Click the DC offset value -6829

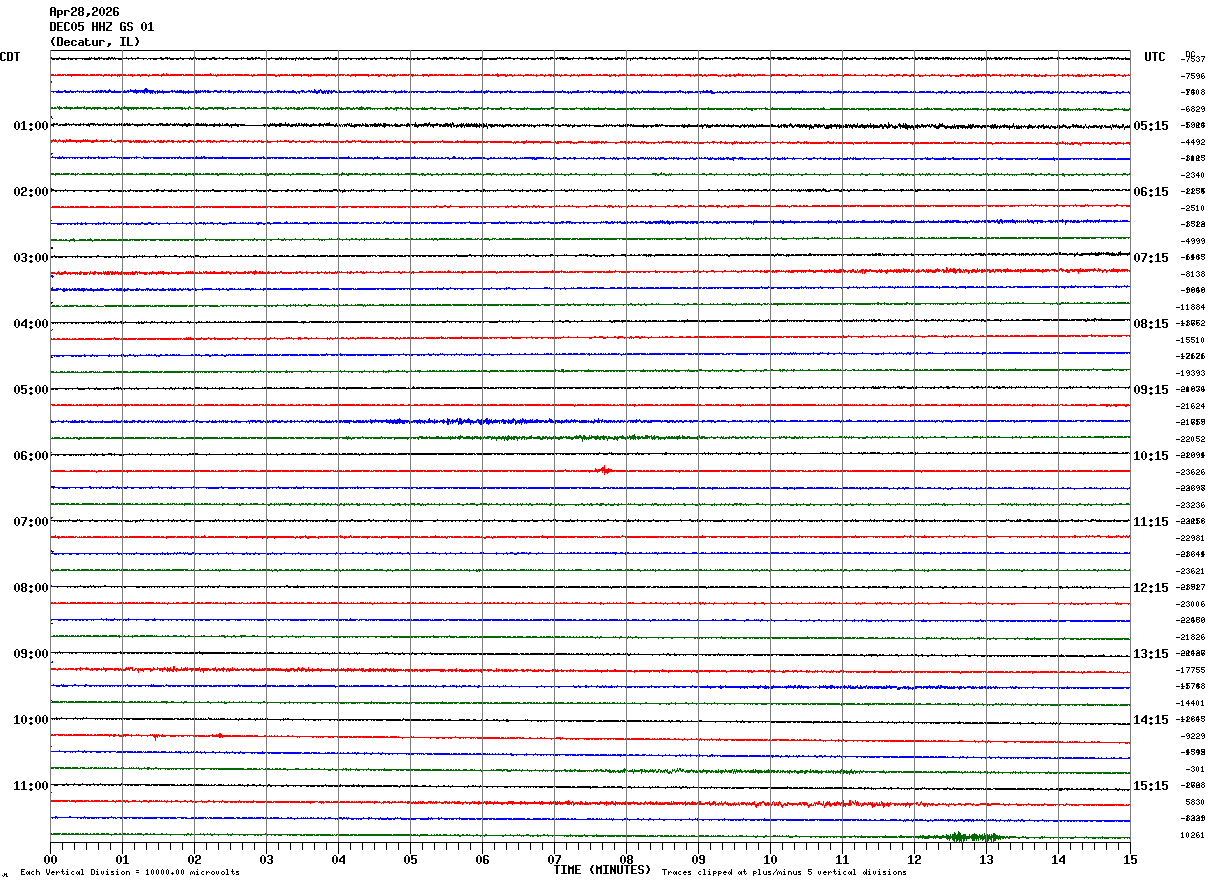pos(1193,109)
